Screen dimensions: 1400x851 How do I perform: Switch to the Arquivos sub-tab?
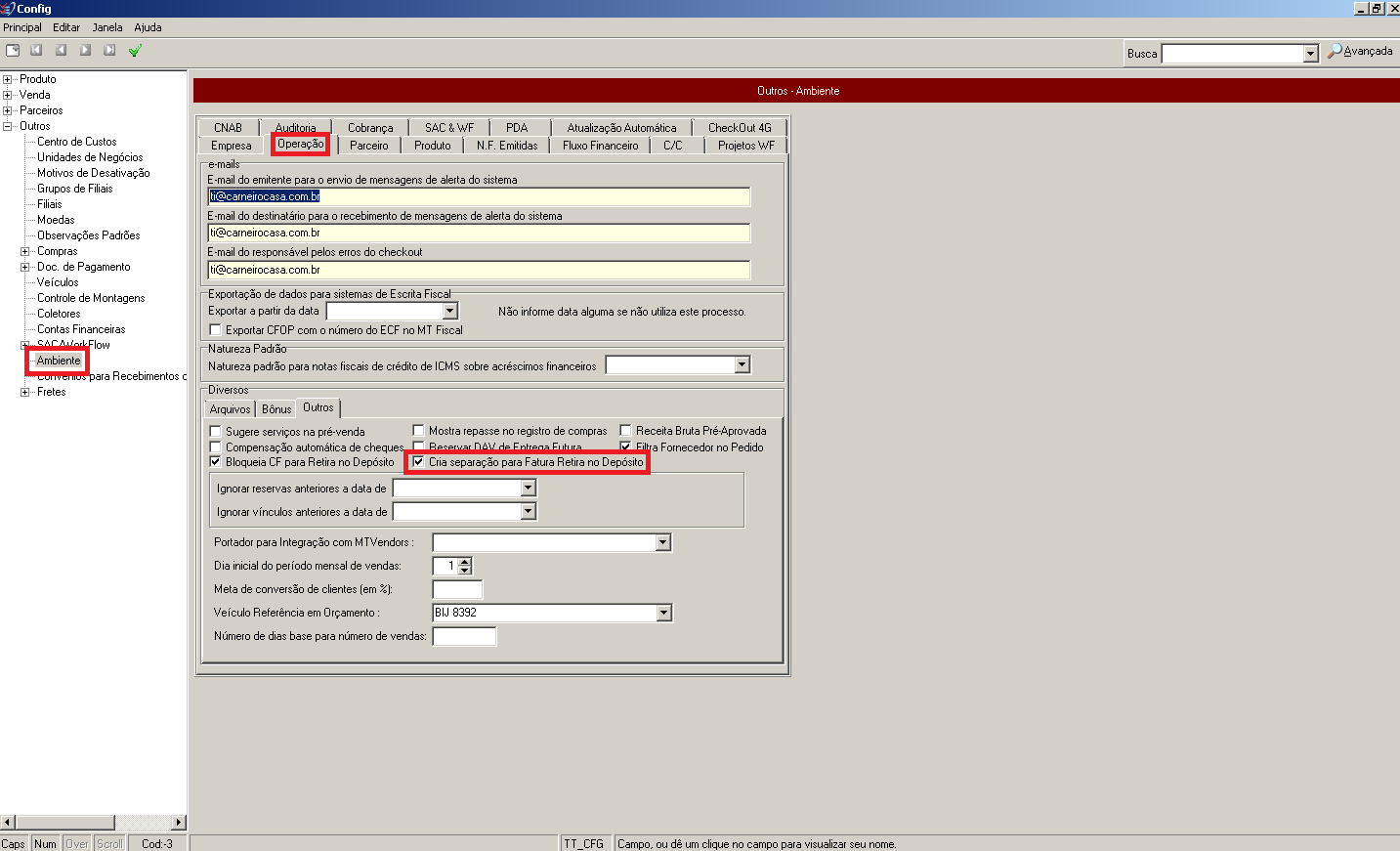230,409
